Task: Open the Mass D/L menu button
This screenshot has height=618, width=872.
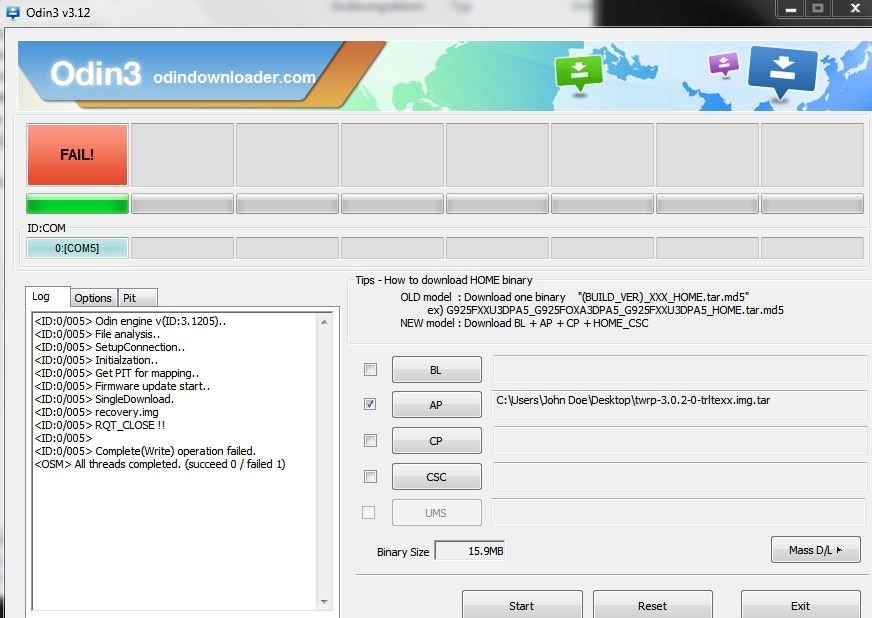Action: coord(815,550)
